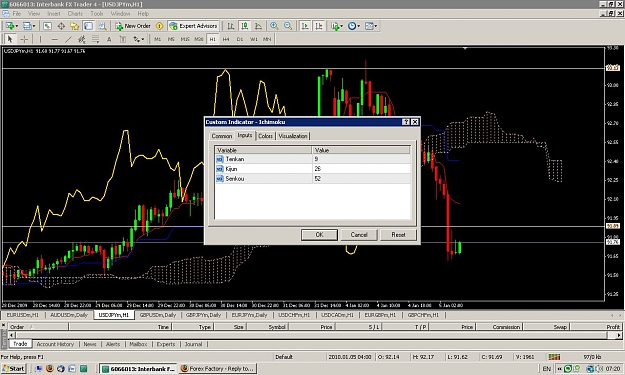This screenshot has height=375, width=625.
Task: Cancel the Ichimoku dialog
Action: (x=359, y=235)
